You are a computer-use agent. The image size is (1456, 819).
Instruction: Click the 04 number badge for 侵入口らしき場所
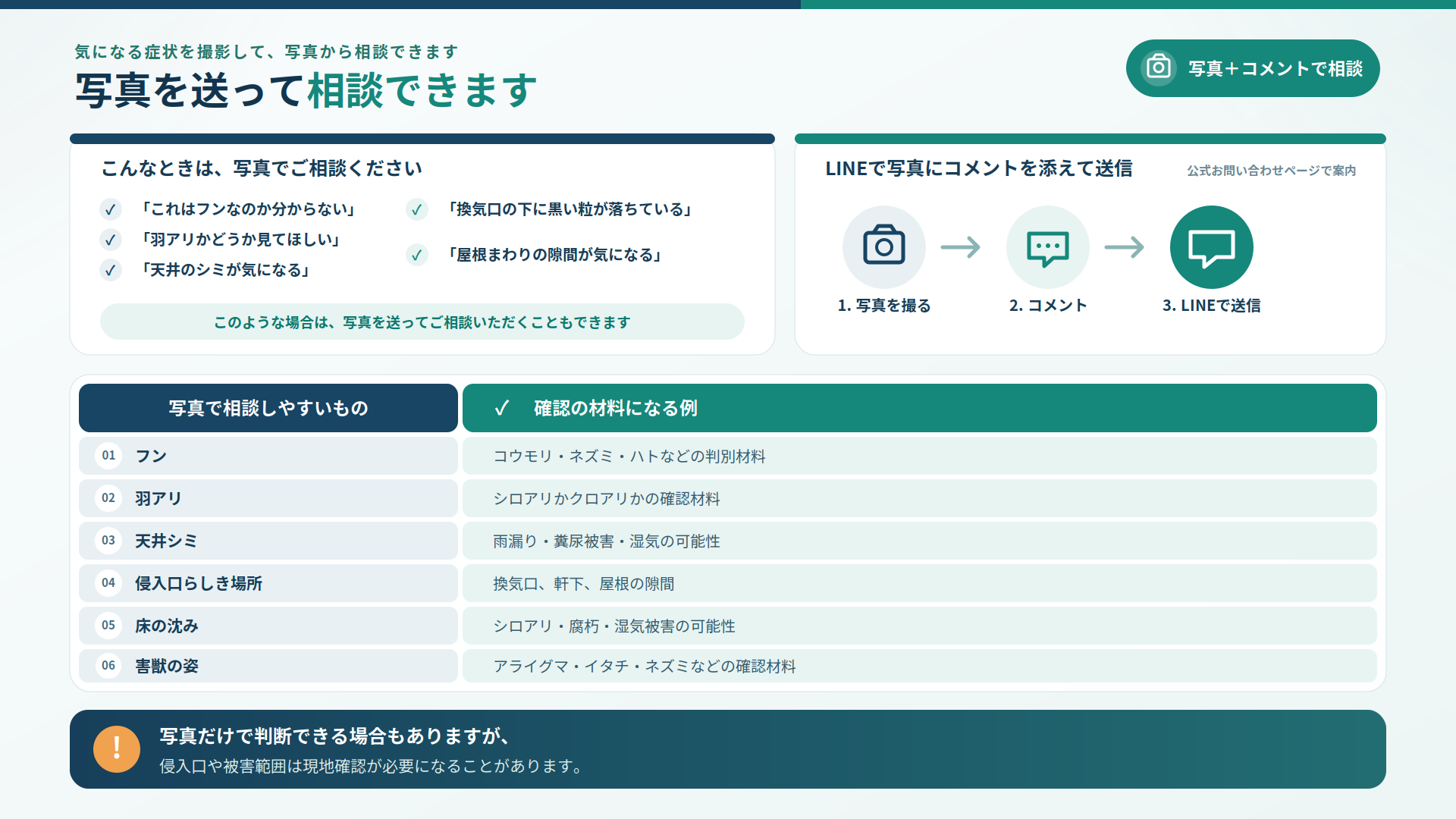pos(108,583)
